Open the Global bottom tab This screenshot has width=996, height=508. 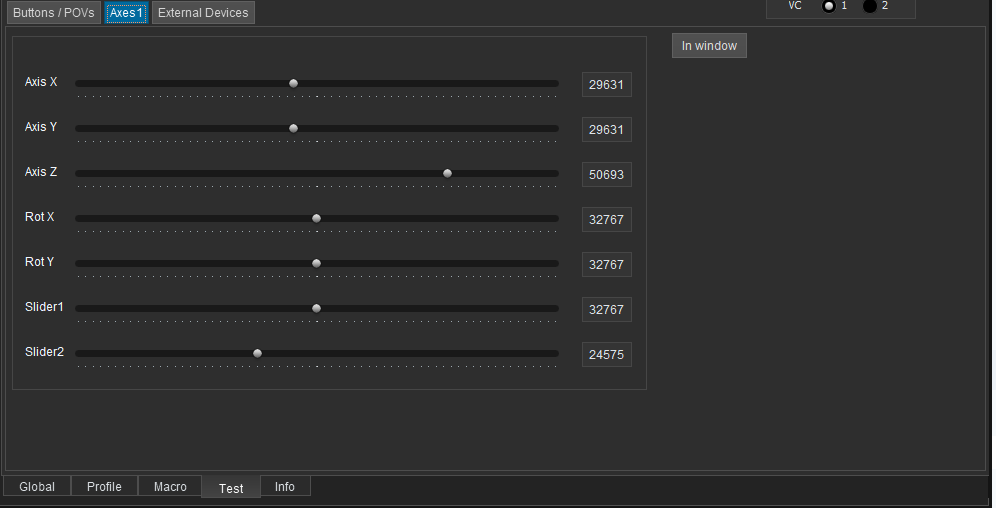tap(37, 486)
